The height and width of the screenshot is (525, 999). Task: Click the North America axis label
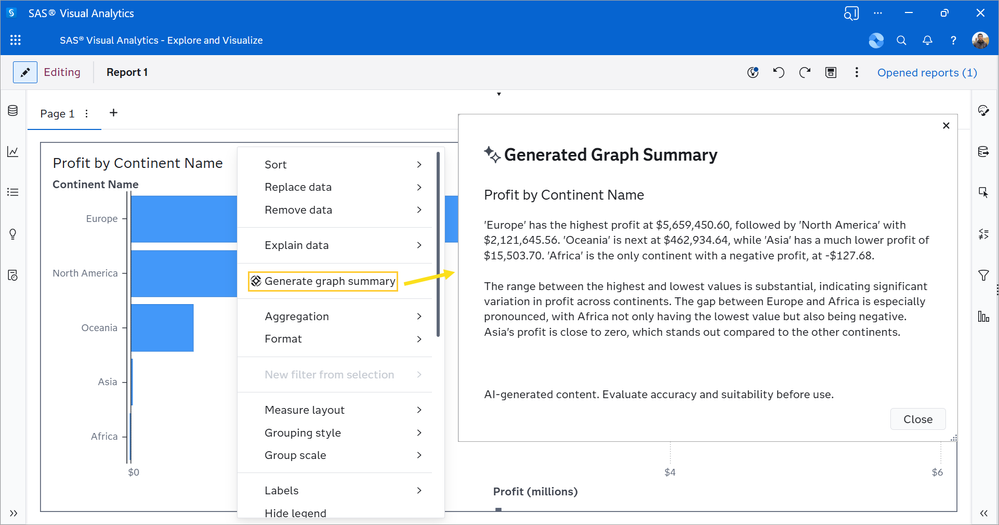(85, 273)
